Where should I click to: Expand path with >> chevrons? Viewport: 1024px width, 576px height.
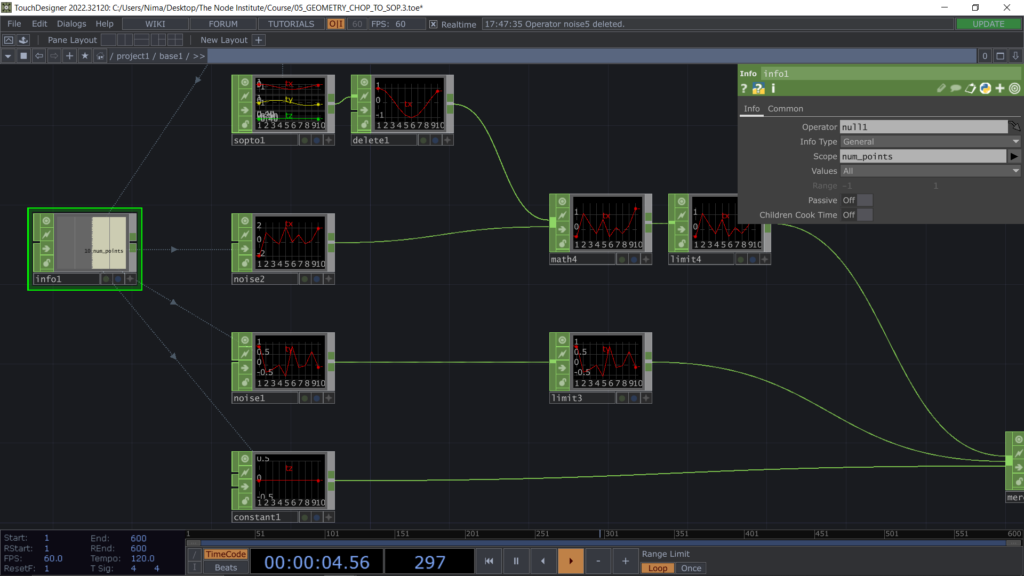(x=199, y=56)
